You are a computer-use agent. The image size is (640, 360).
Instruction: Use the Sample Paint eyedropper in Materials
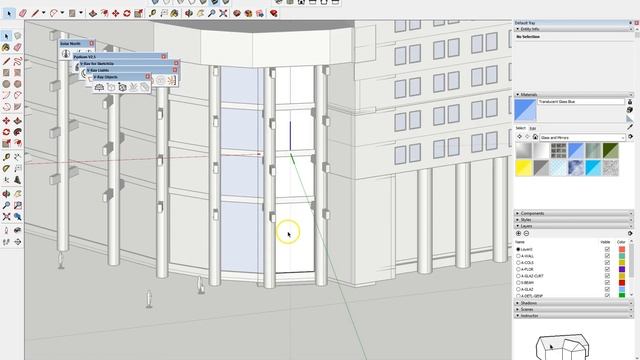pyautogui.click(x=630, y=127)
